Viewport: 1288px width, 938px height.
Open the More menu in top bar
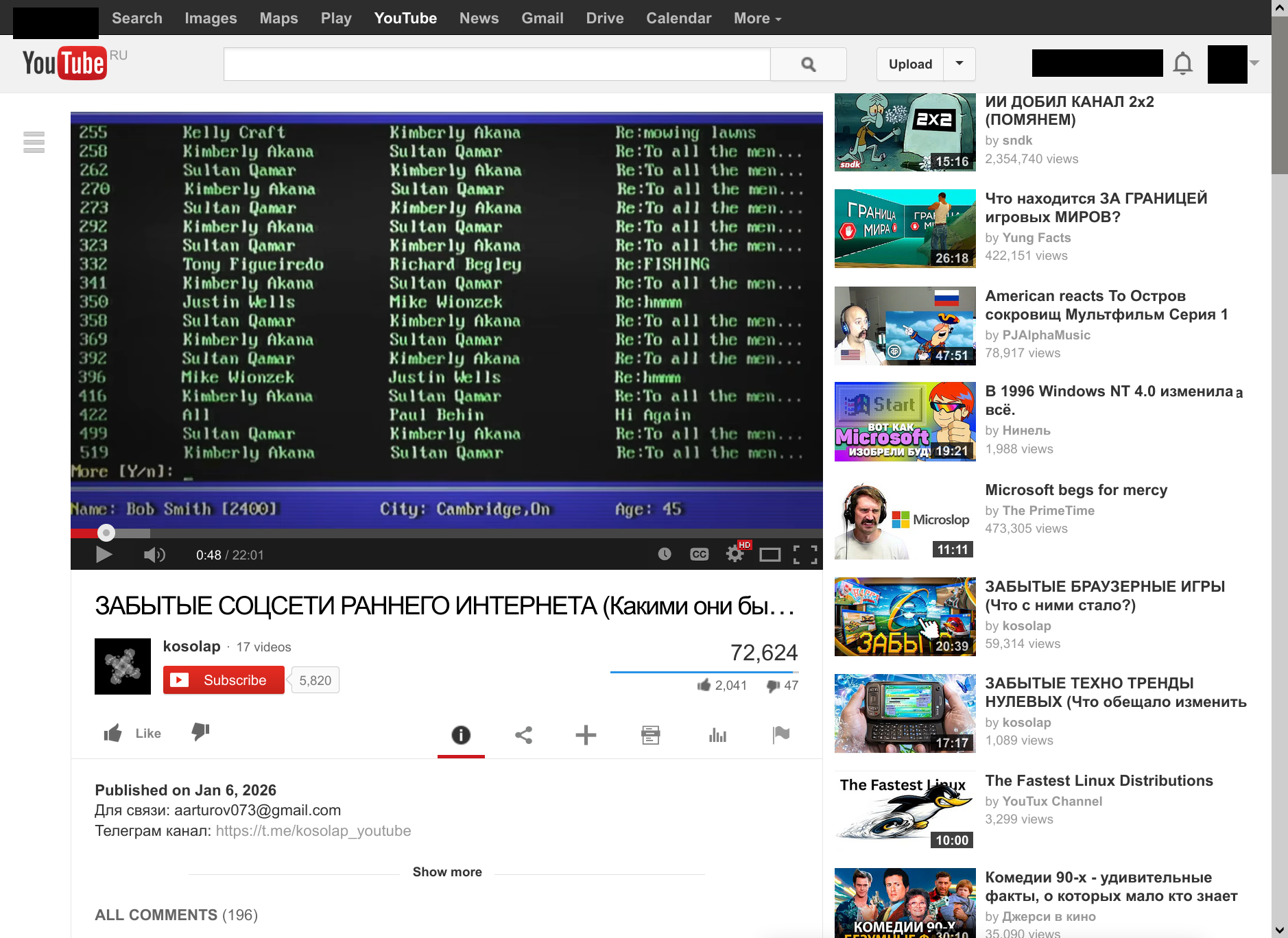(756, 18)
